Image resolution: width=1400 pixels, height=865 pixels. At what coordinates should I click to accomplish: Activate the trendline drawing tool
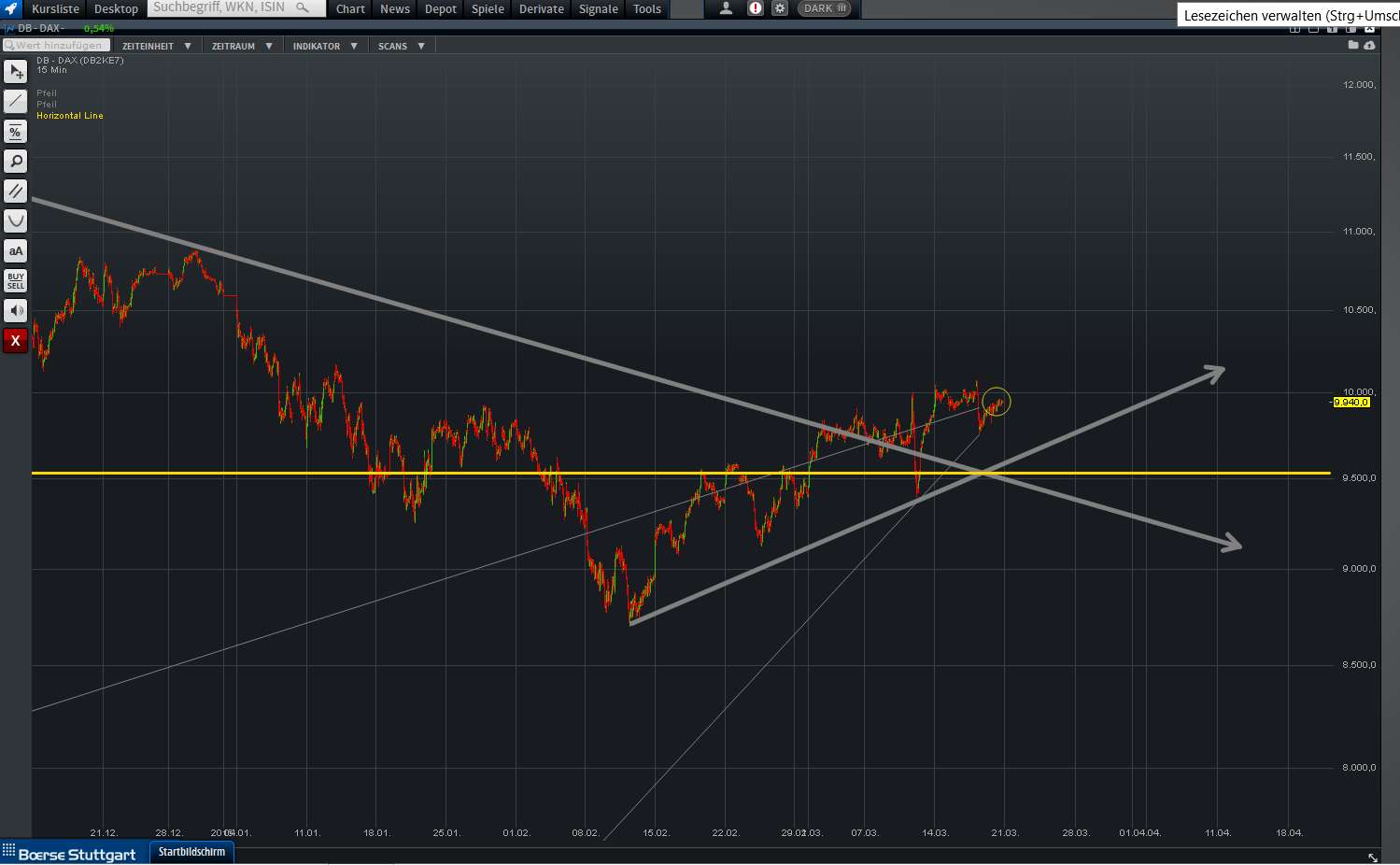click(15, 101)
